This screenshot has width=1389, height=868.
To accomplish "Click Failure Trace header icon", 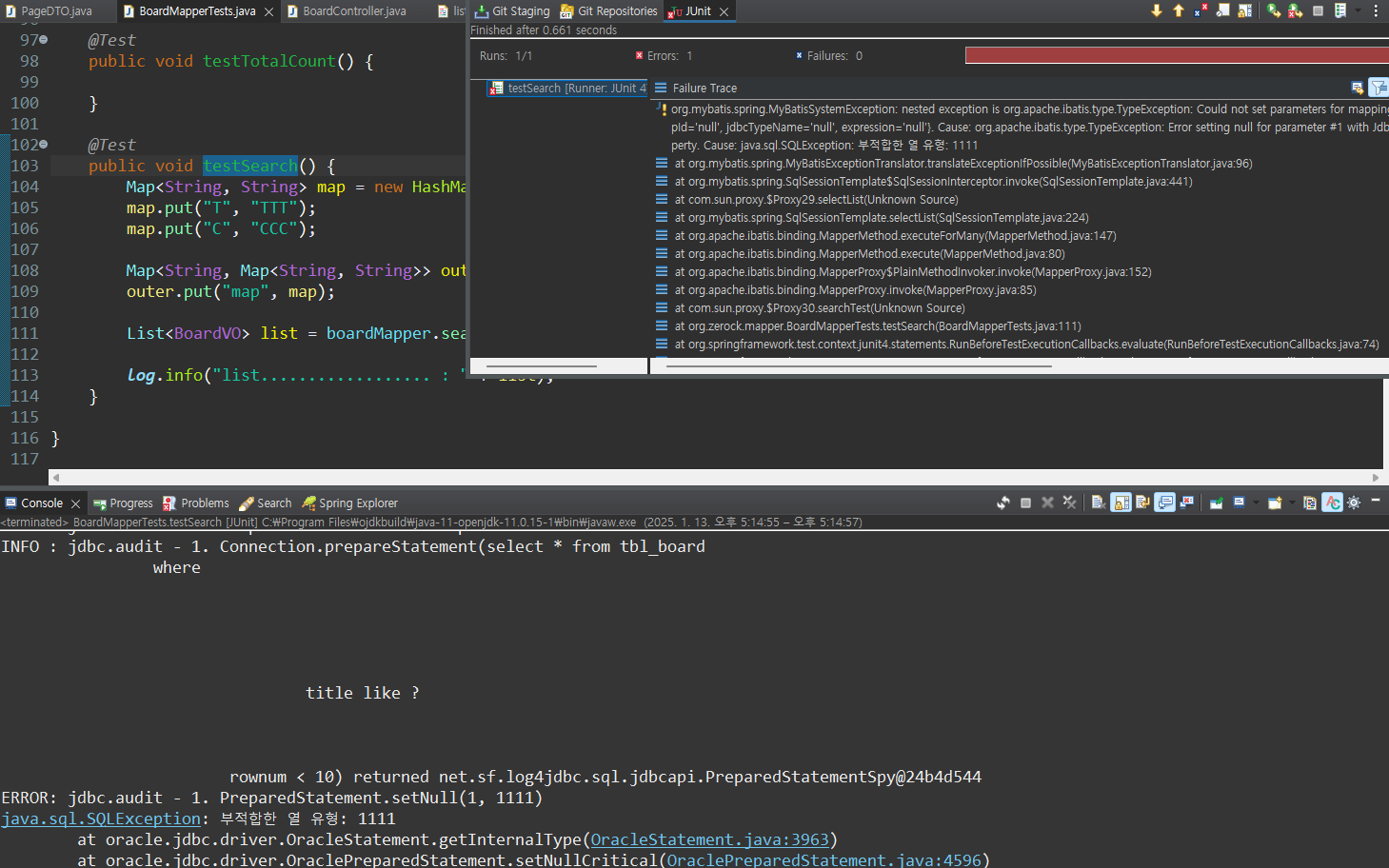I will tap(661, 88).
